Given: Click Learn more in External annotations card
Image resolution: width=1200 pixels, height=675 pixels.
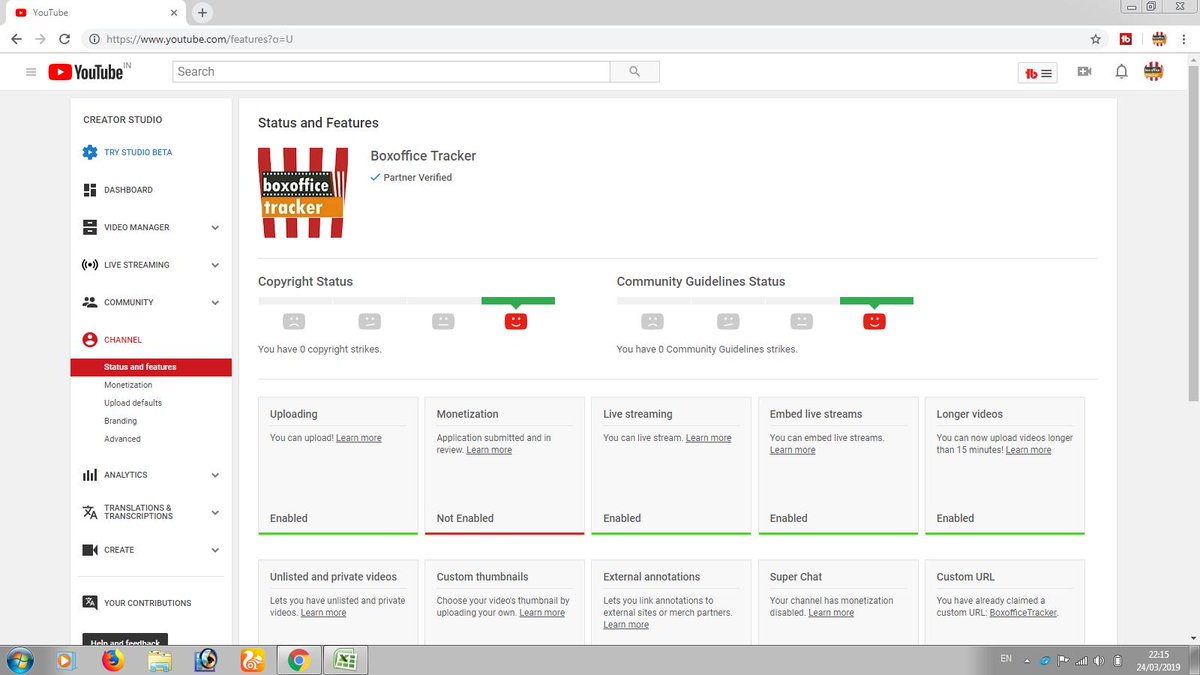Looking at the screenshot, I should [x=626, y=625].
